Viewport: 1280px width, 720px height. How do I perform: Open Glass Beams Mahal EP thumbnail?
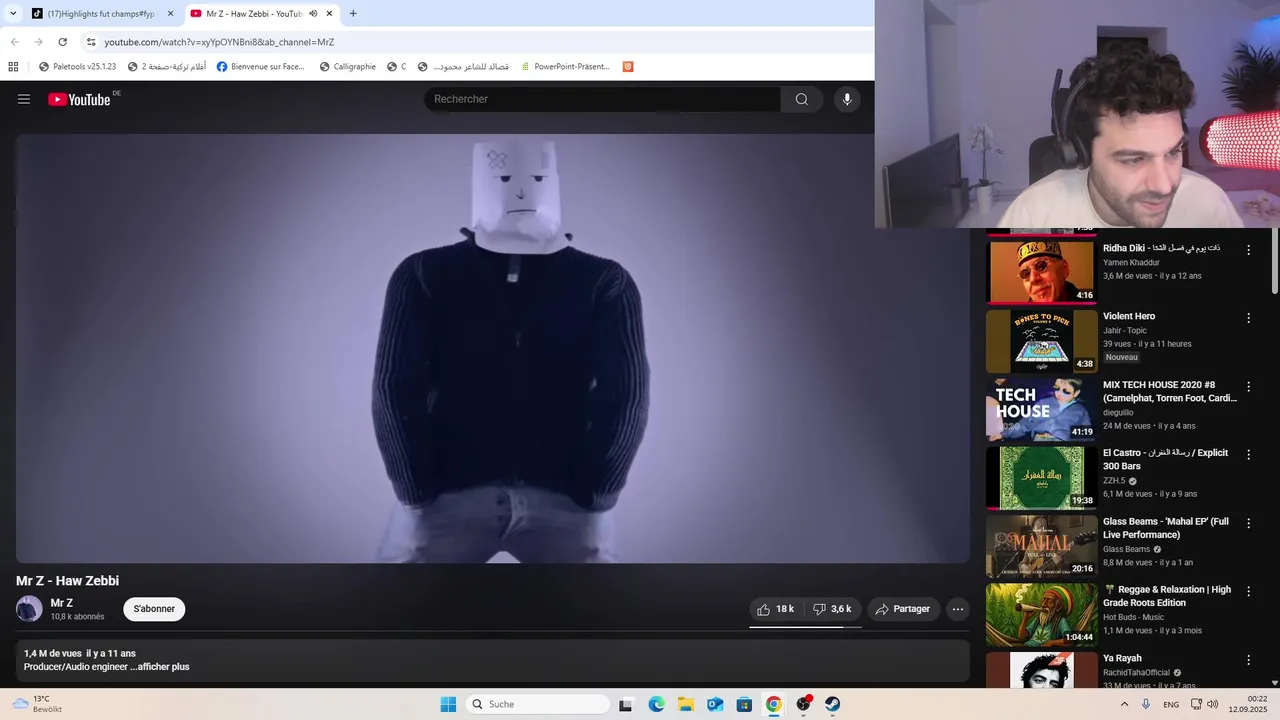coord(1041,546)
